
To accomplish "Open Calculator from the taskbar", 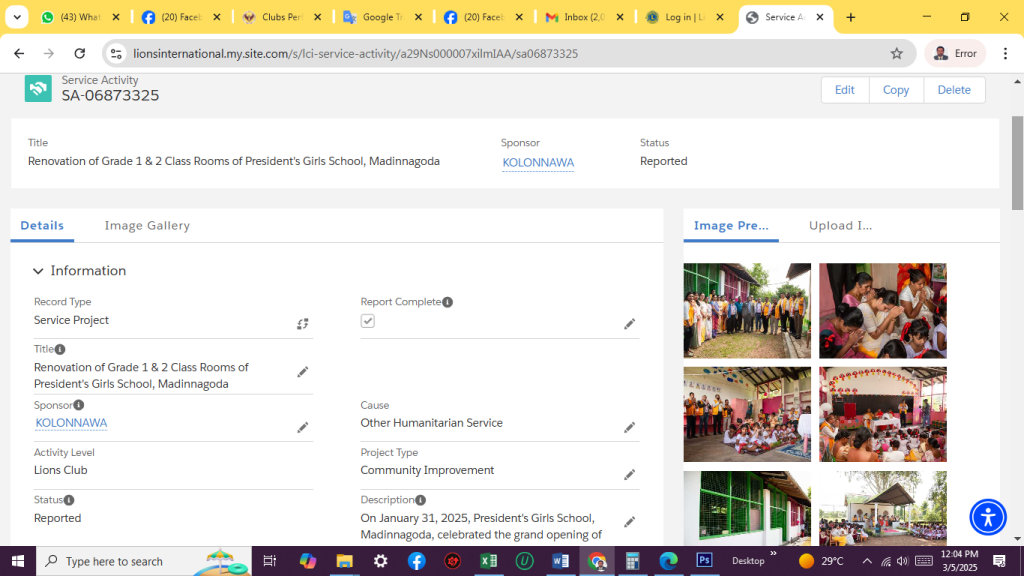I will click(x=632, y=561).
